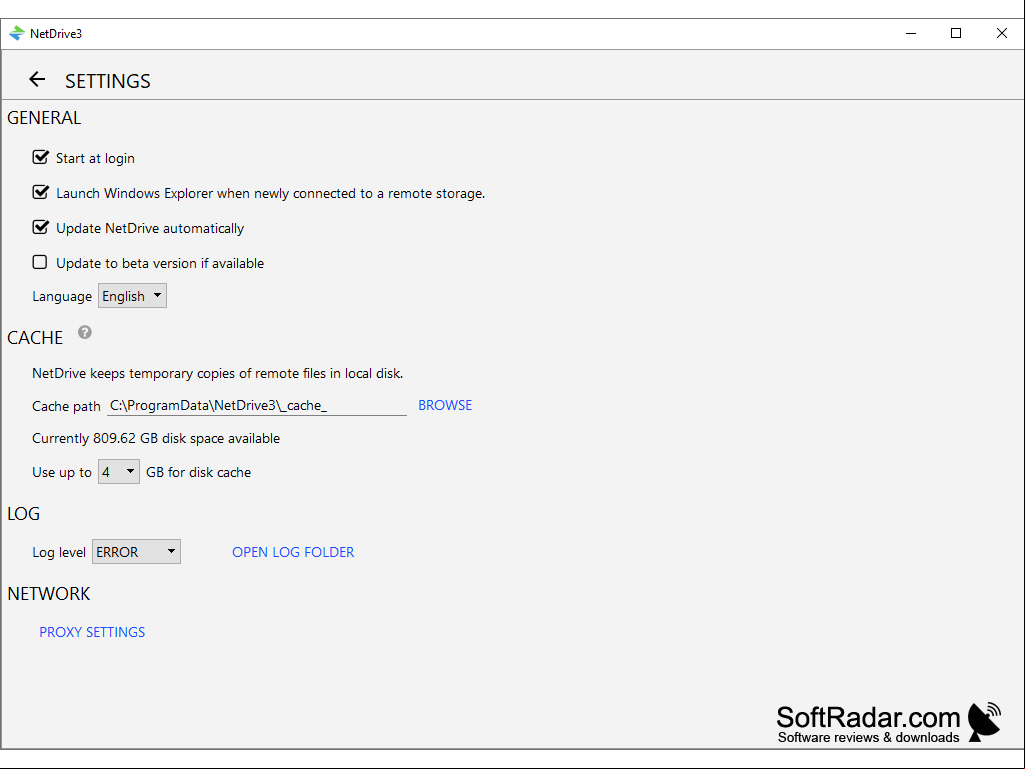Image resolution: width=1025 pixels, height=769 pixels.
Task: Click the GENERAL section heading
Action: (x=44, y=118)
